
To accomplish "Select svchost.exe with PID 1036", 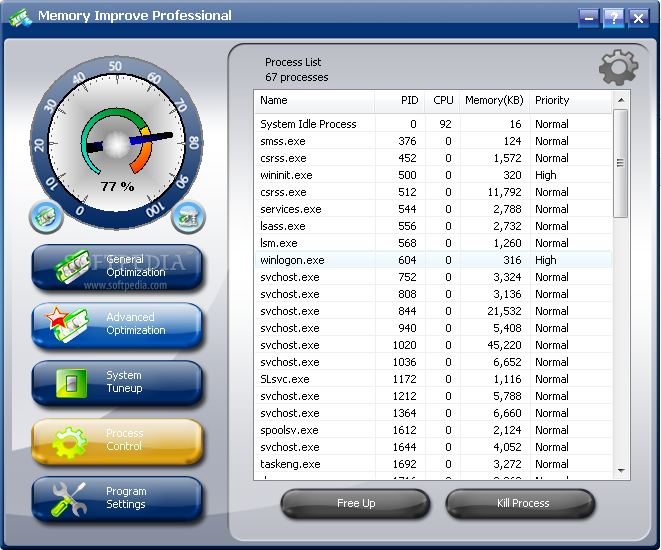I will 433,362.
